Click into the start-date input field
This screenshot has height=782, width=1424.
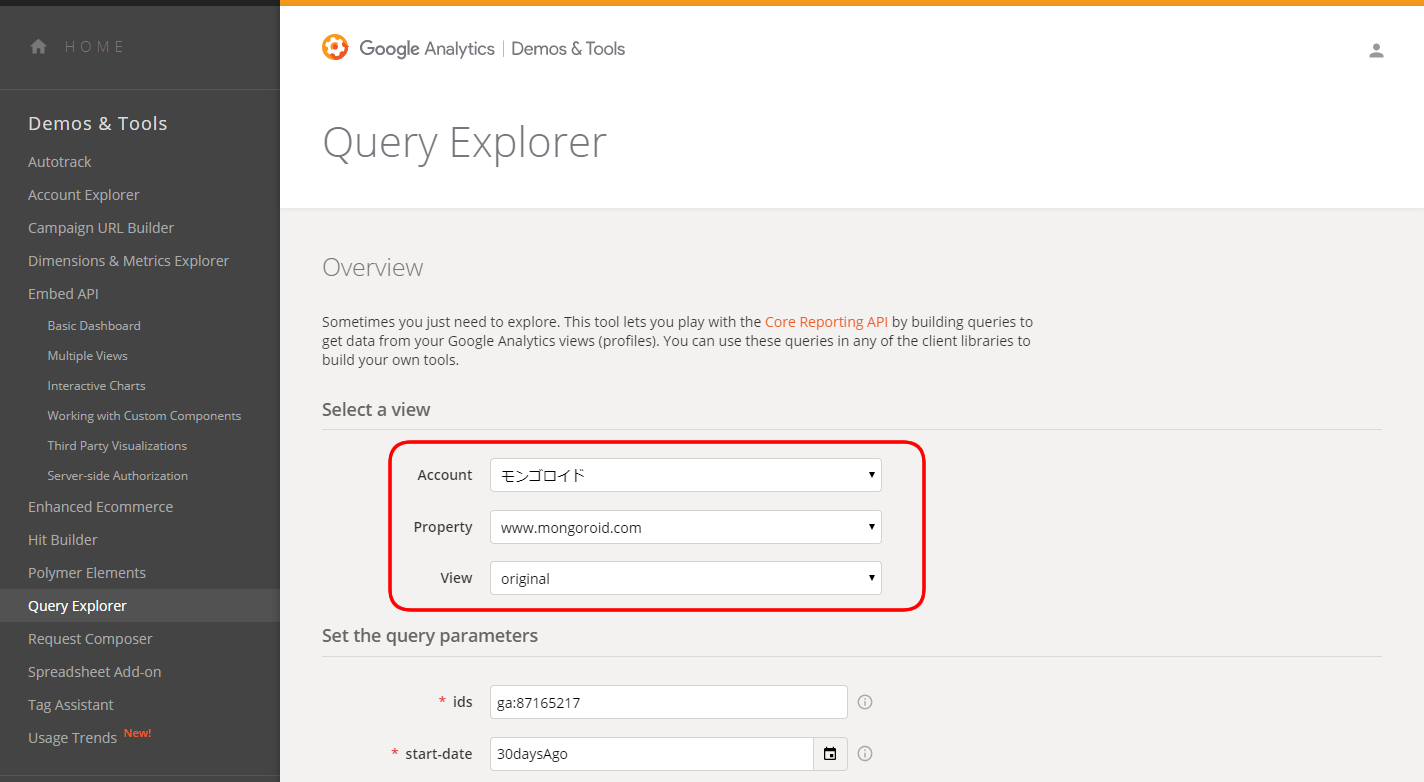pyautogui.click(x=652, y=754)
